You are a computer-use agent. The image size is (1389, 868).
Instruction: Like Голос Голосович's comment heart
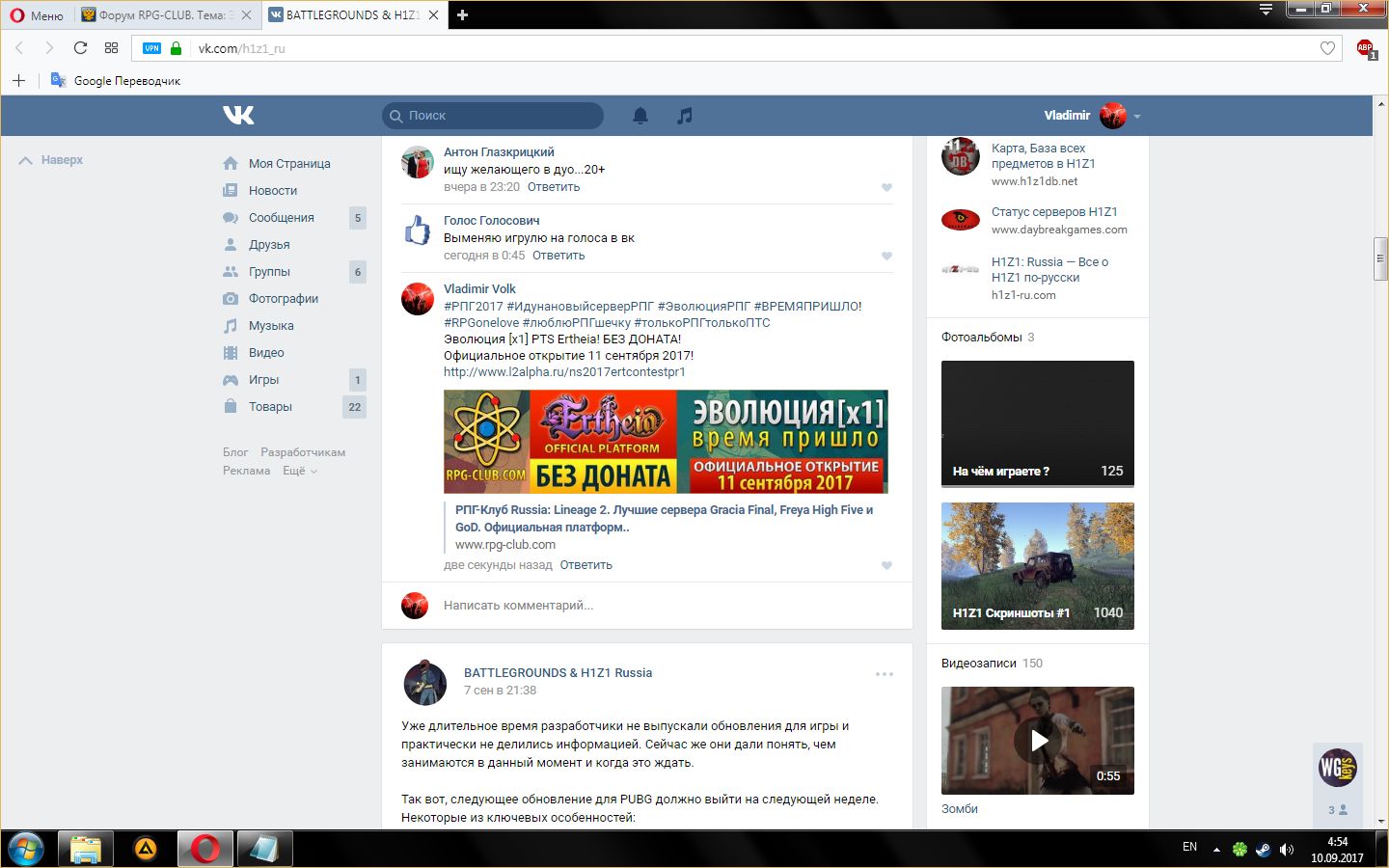tap(886, 257)
